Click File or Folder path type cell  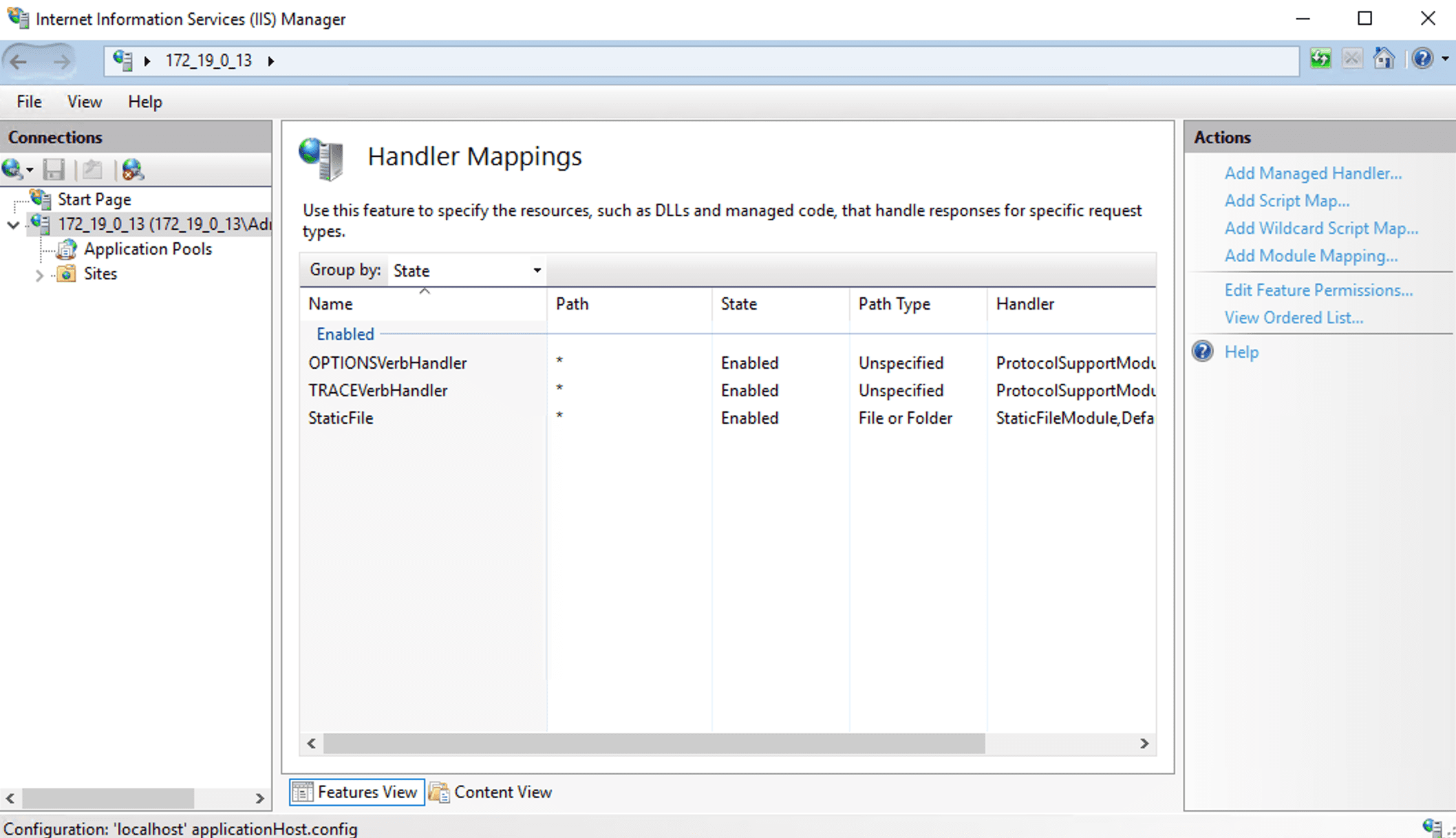tap(906, 418)
